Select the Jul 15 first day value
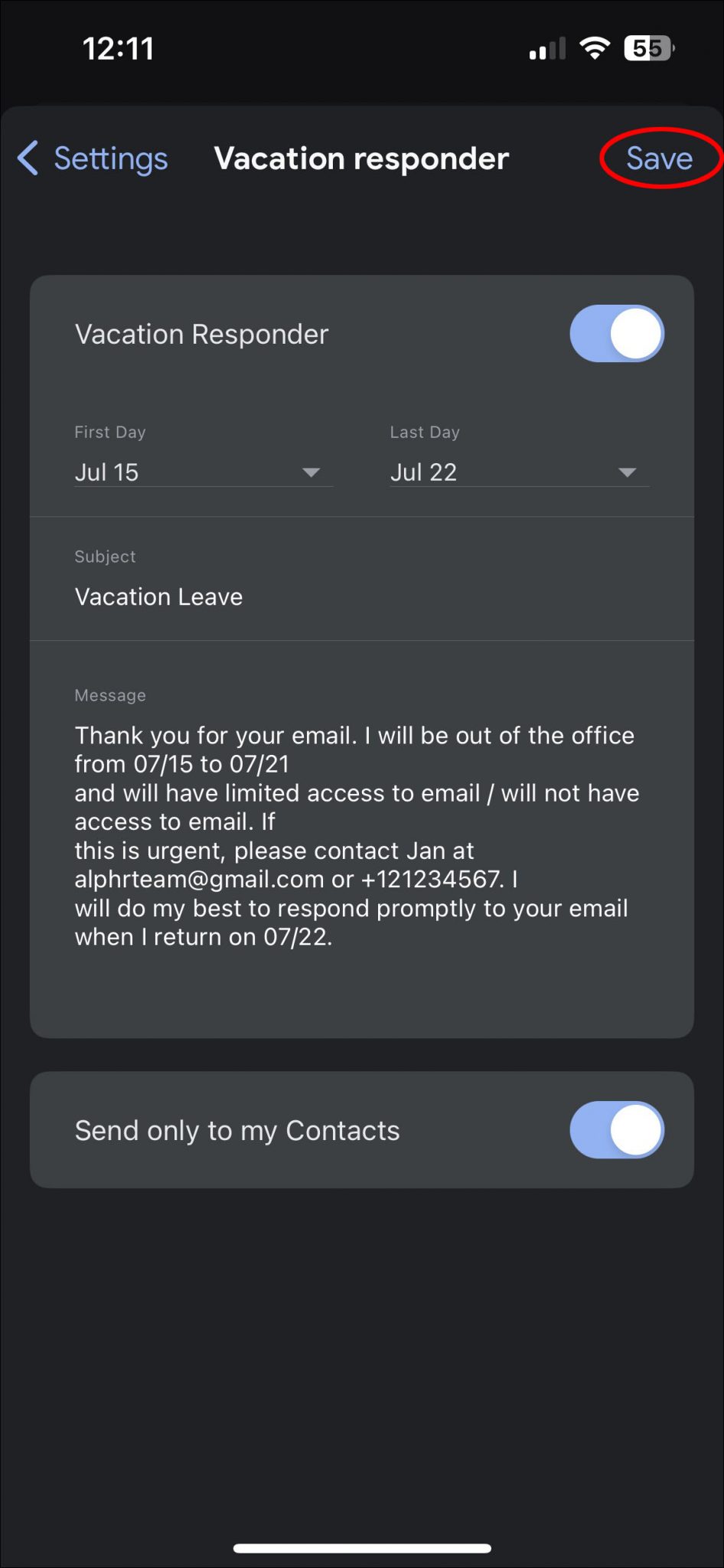The image size is (724, 1568). pyautogui.click(x=107, y=472)
